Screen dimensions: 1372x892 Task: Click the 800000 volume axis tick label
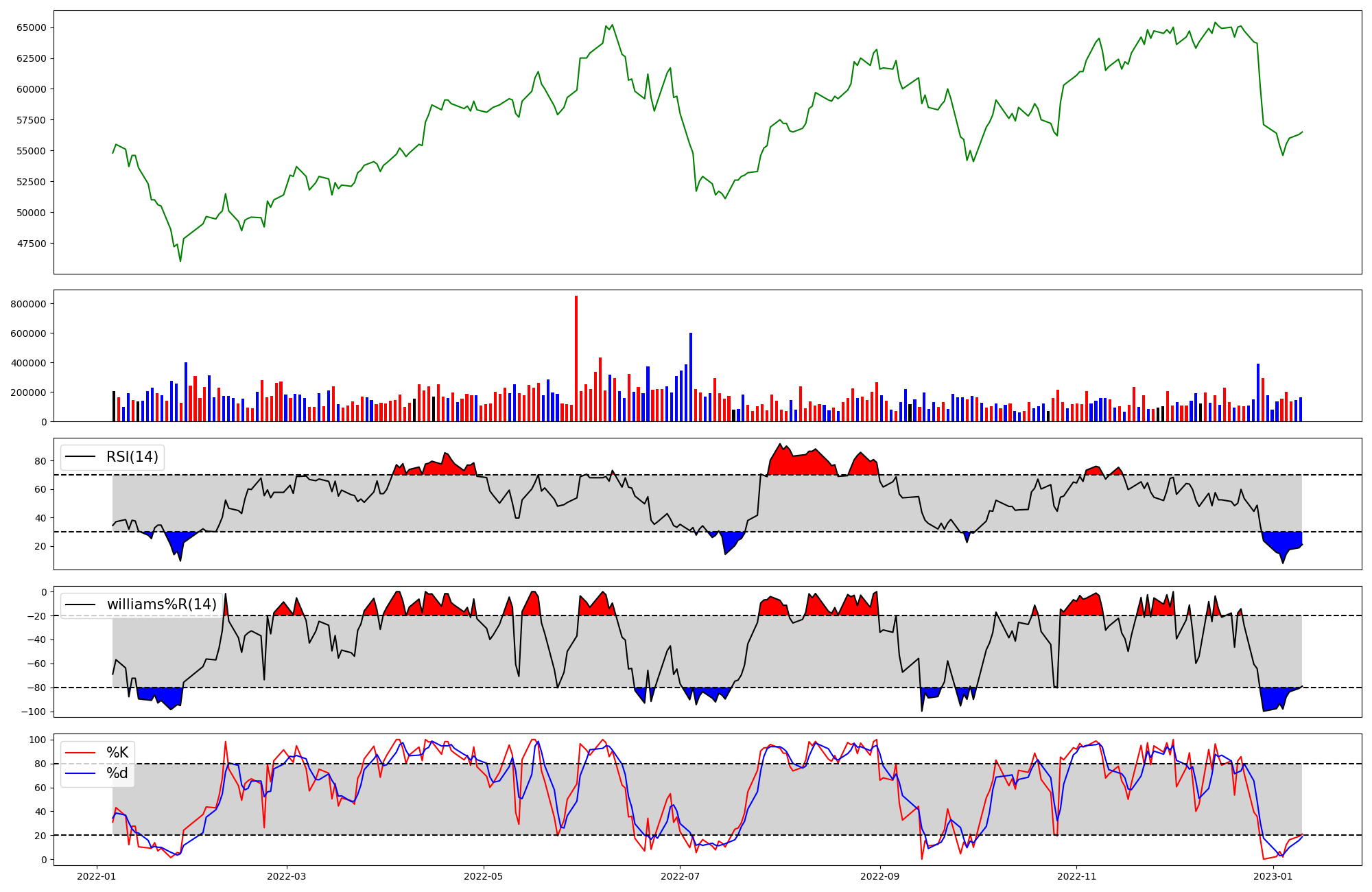29,304
